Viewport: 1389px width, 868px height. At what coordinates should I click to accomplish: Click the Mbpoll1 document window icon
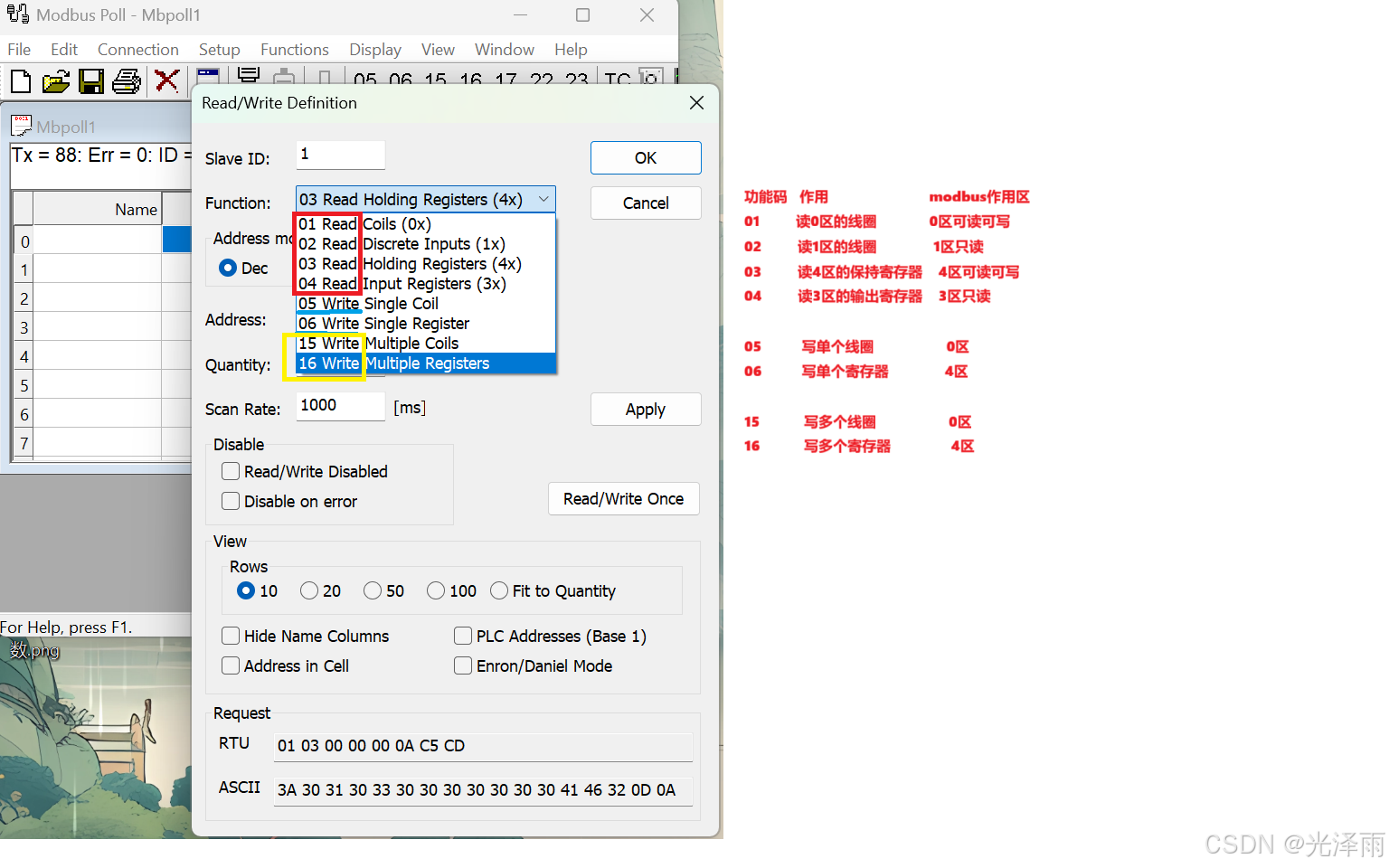point(21,126)
